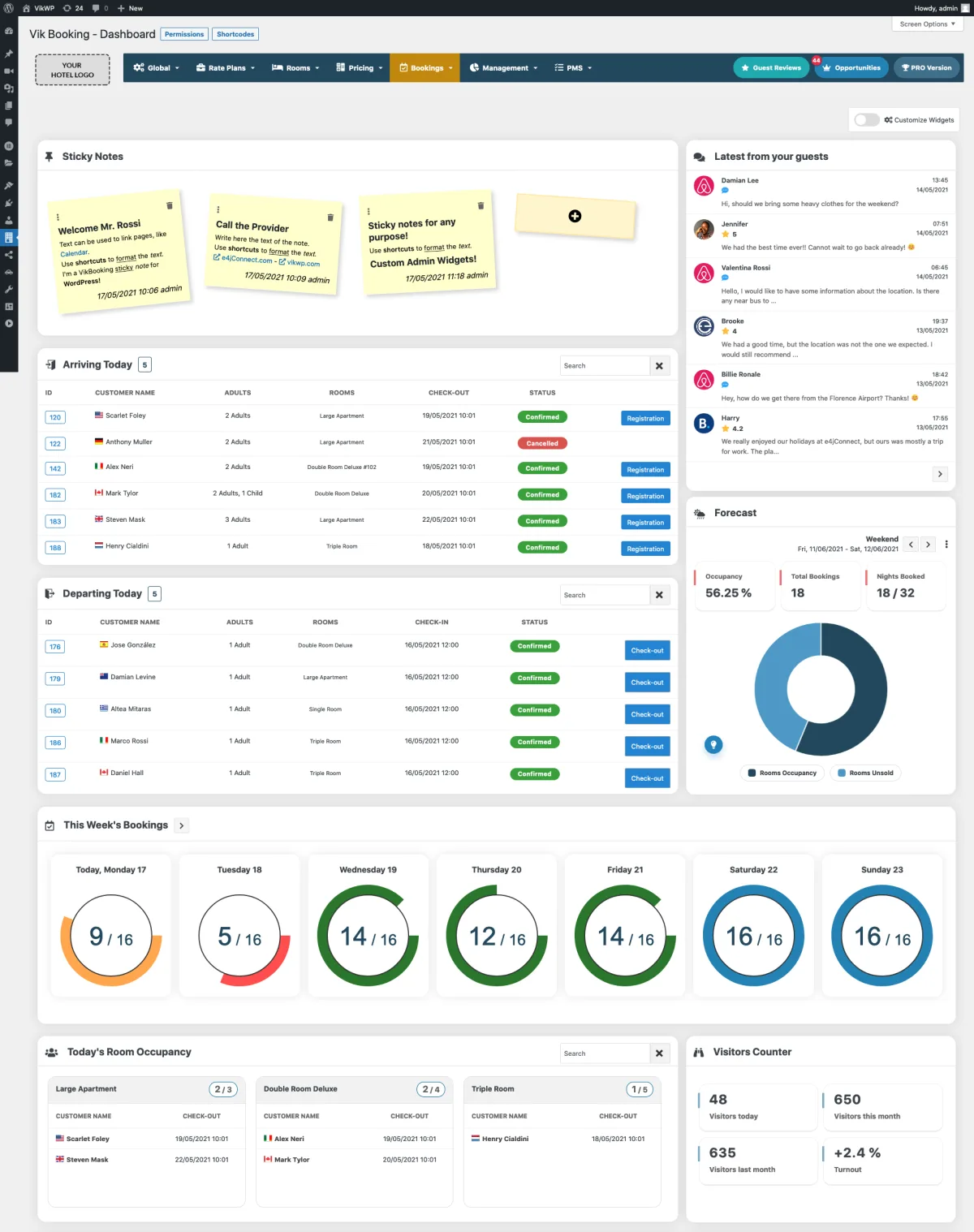
Task: Expand the Rate Plans menu
Action: pyautogui.click(x=225, y=68)
